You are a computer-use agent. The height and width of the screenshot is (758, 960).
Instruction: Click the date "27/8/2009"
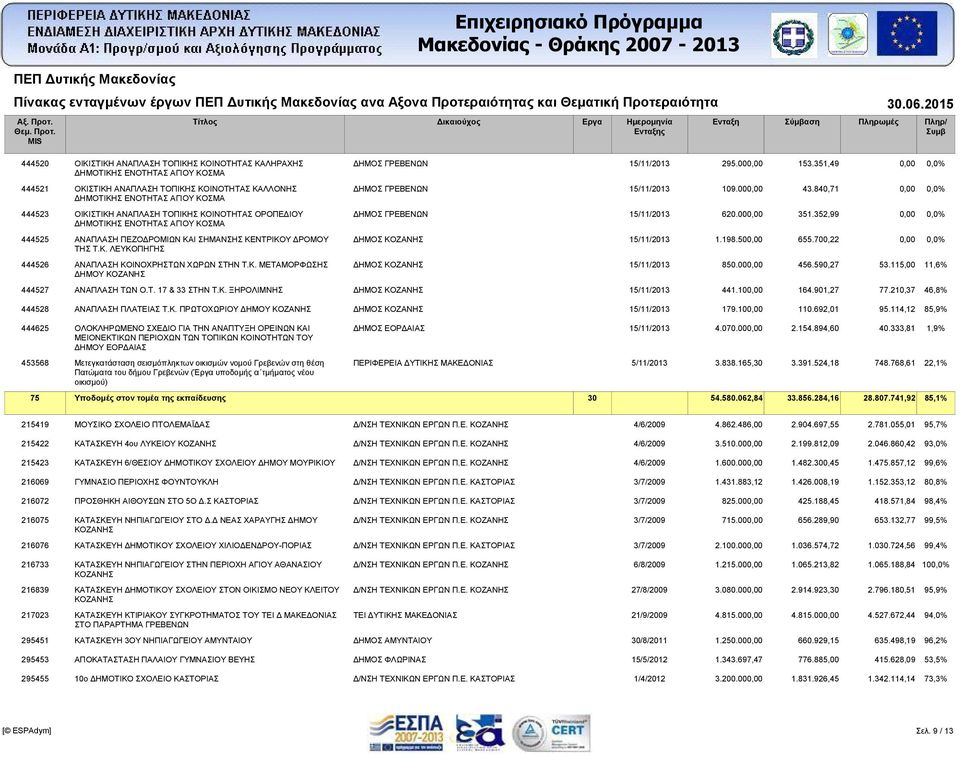coord(650,590)
